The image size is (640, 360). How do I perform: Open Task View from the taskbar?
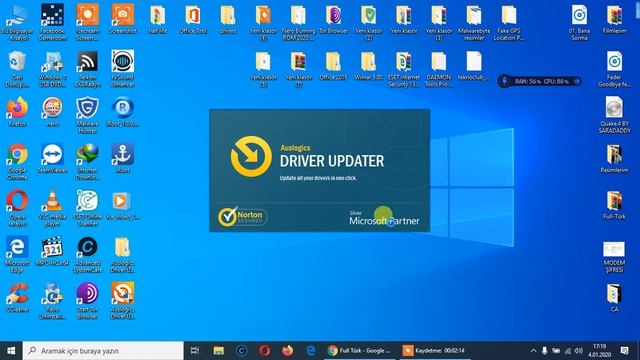(195, 351)
